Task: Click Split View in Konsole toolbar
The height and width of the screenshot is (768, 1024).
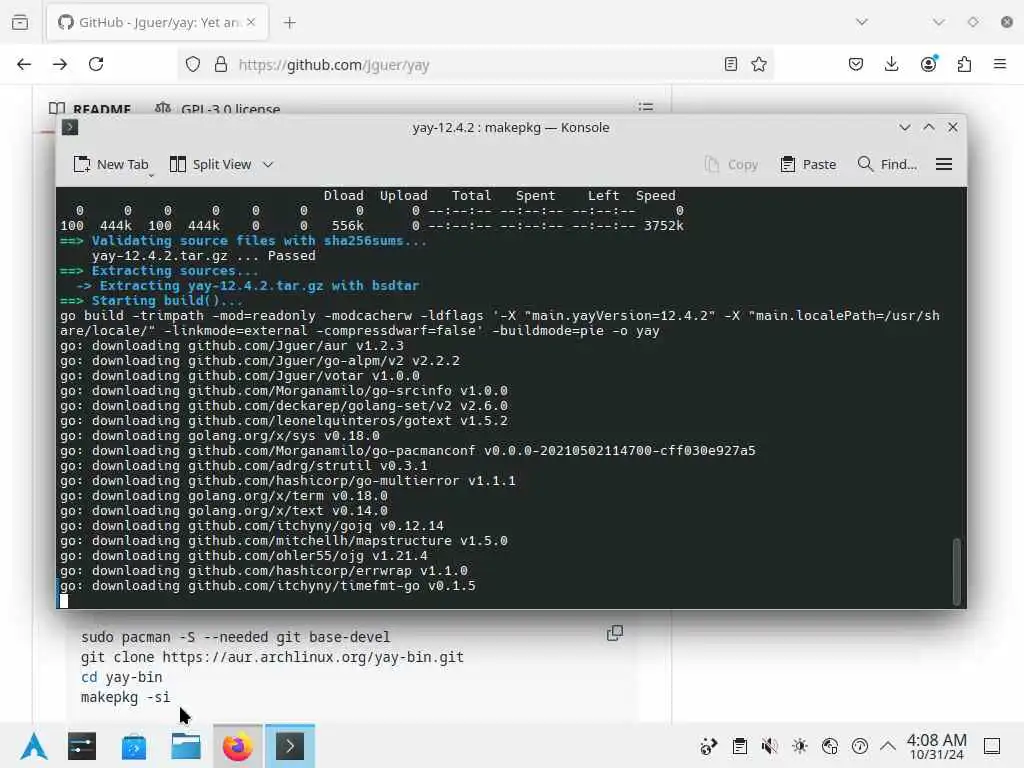Action: coord(210,165)
